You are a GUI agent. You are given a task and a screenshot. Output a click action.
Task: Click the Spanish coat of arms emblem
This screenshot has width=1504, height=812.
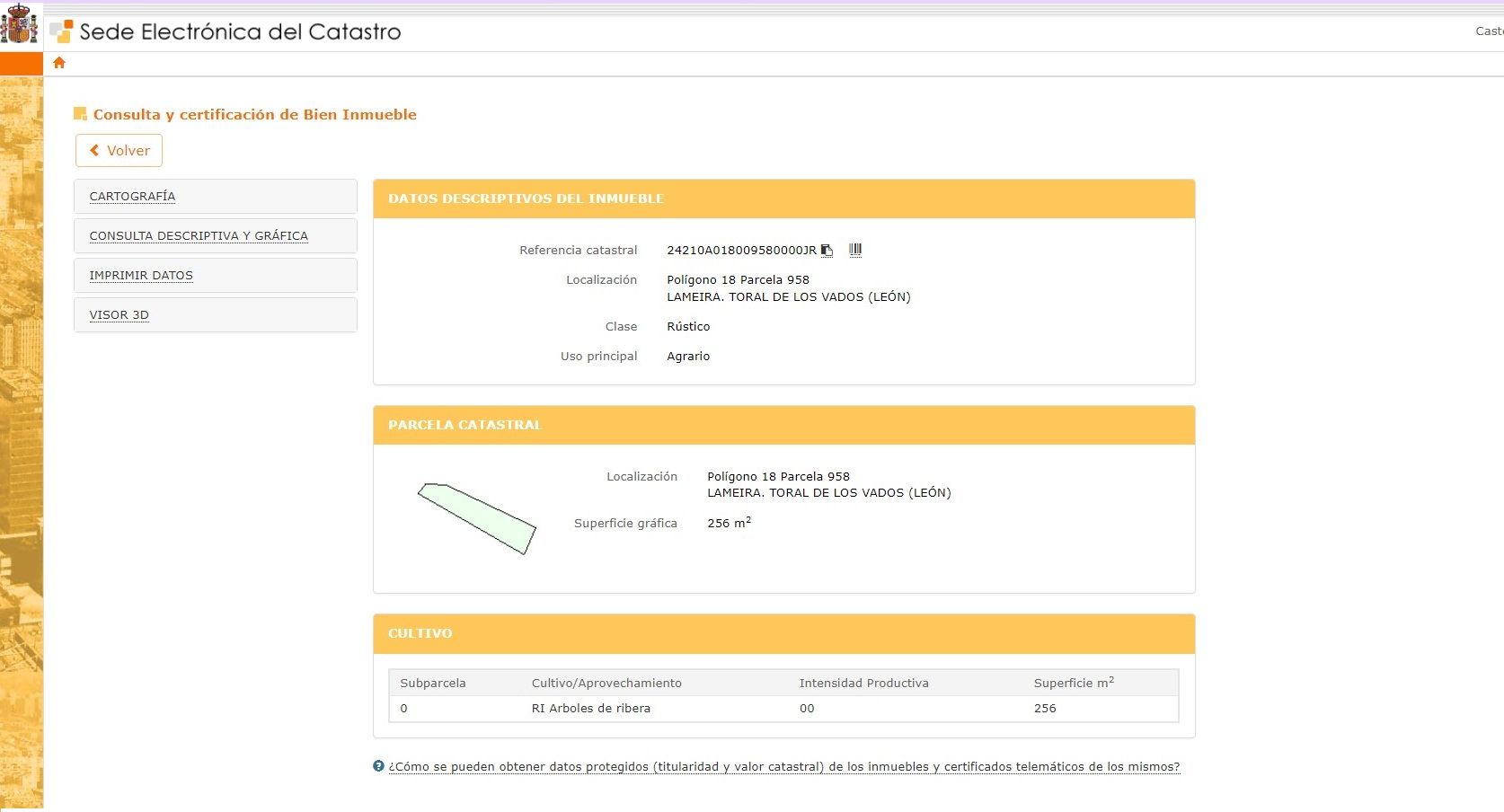pyautogui.click(x=19, y=24)
